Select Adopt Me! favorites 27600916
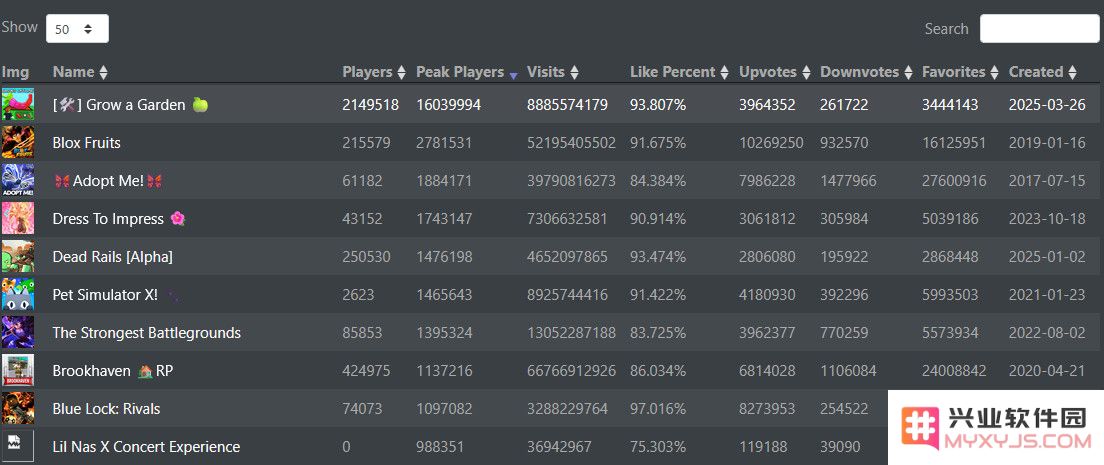 [x=955, y=181]
